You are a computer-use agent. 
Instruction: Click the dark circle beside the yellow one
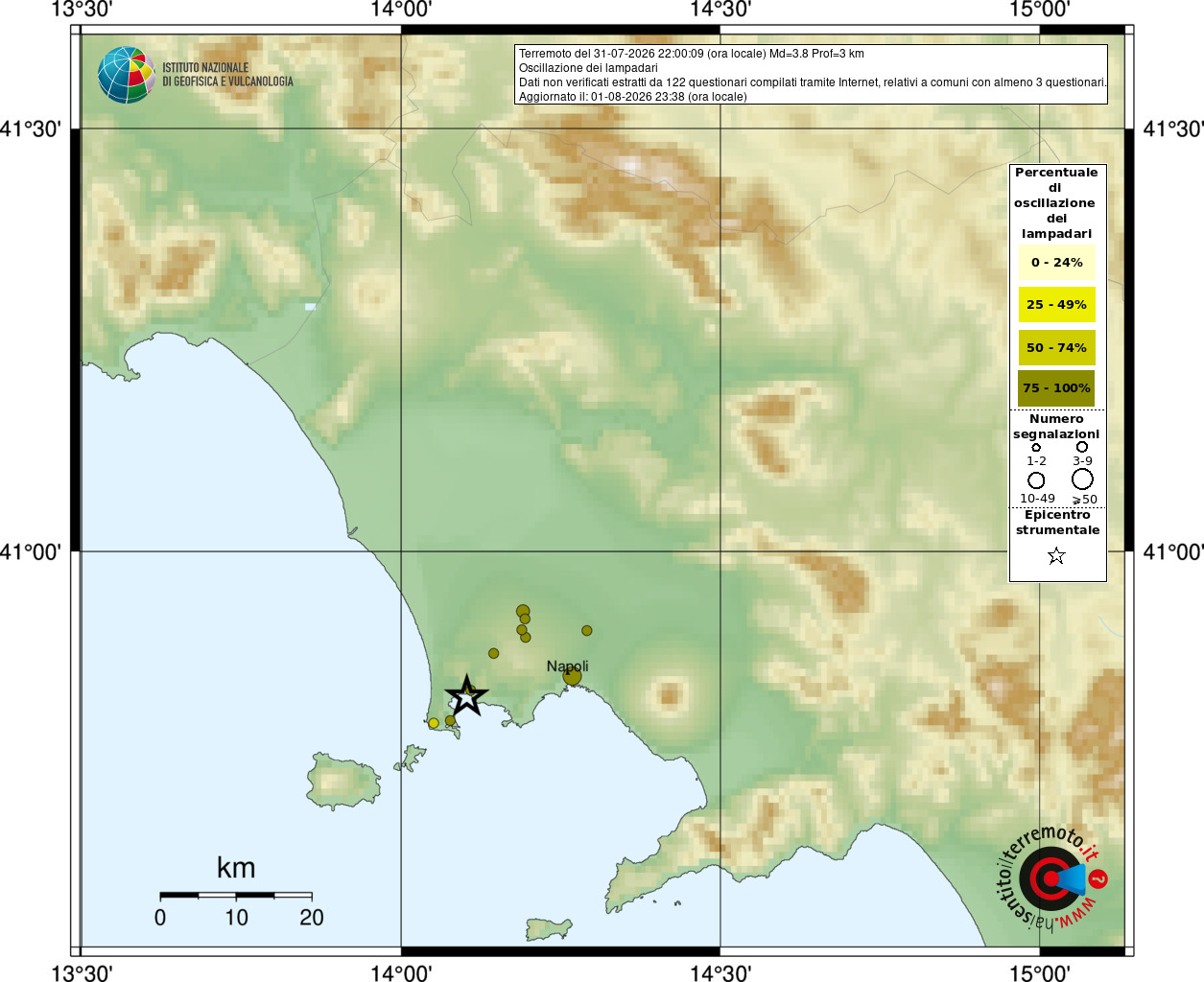pos(450,720)
